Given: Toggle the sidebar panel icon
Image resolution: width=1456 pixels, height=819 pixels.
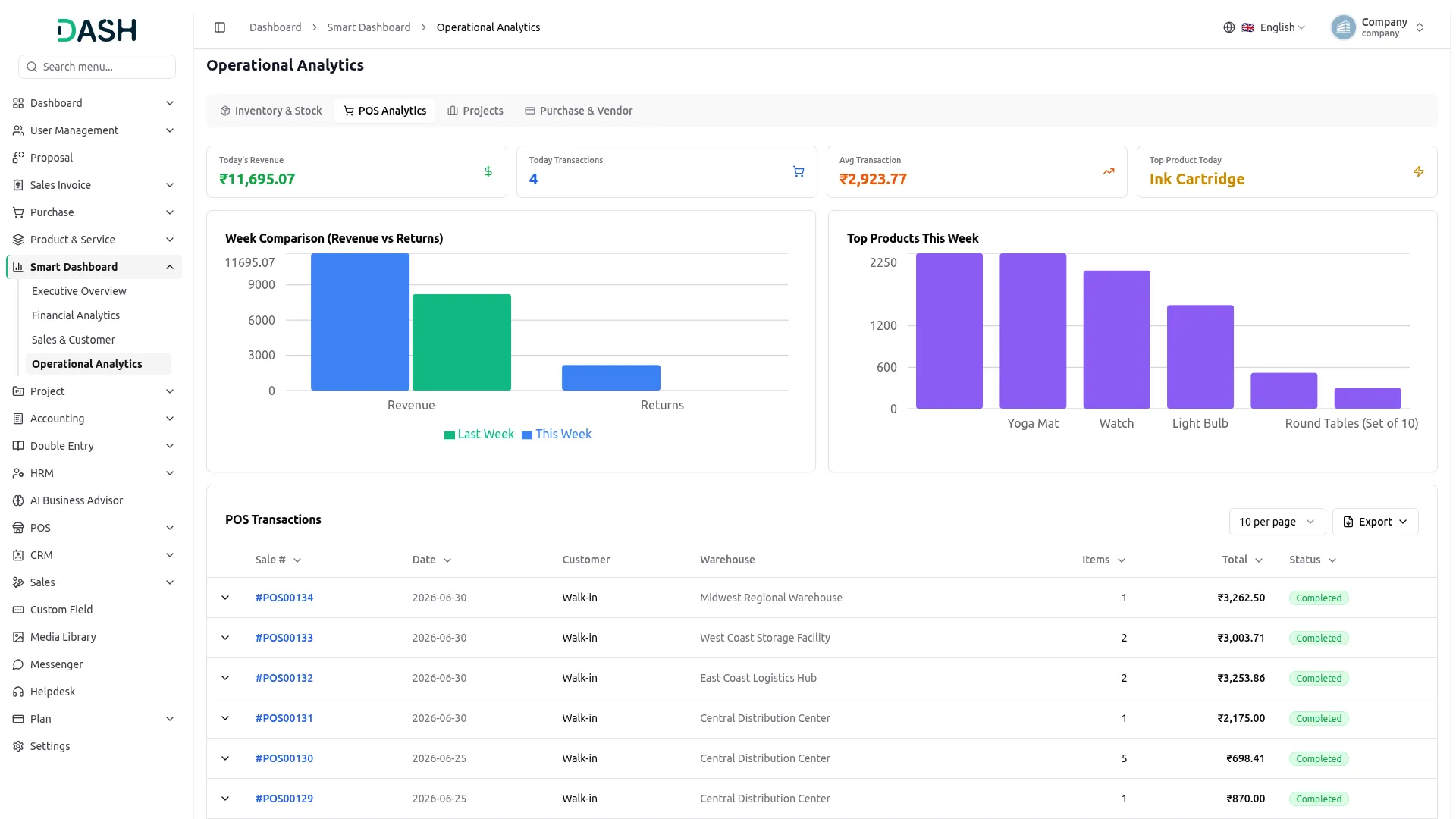Looking at the screenshot, I should [220, 27].
